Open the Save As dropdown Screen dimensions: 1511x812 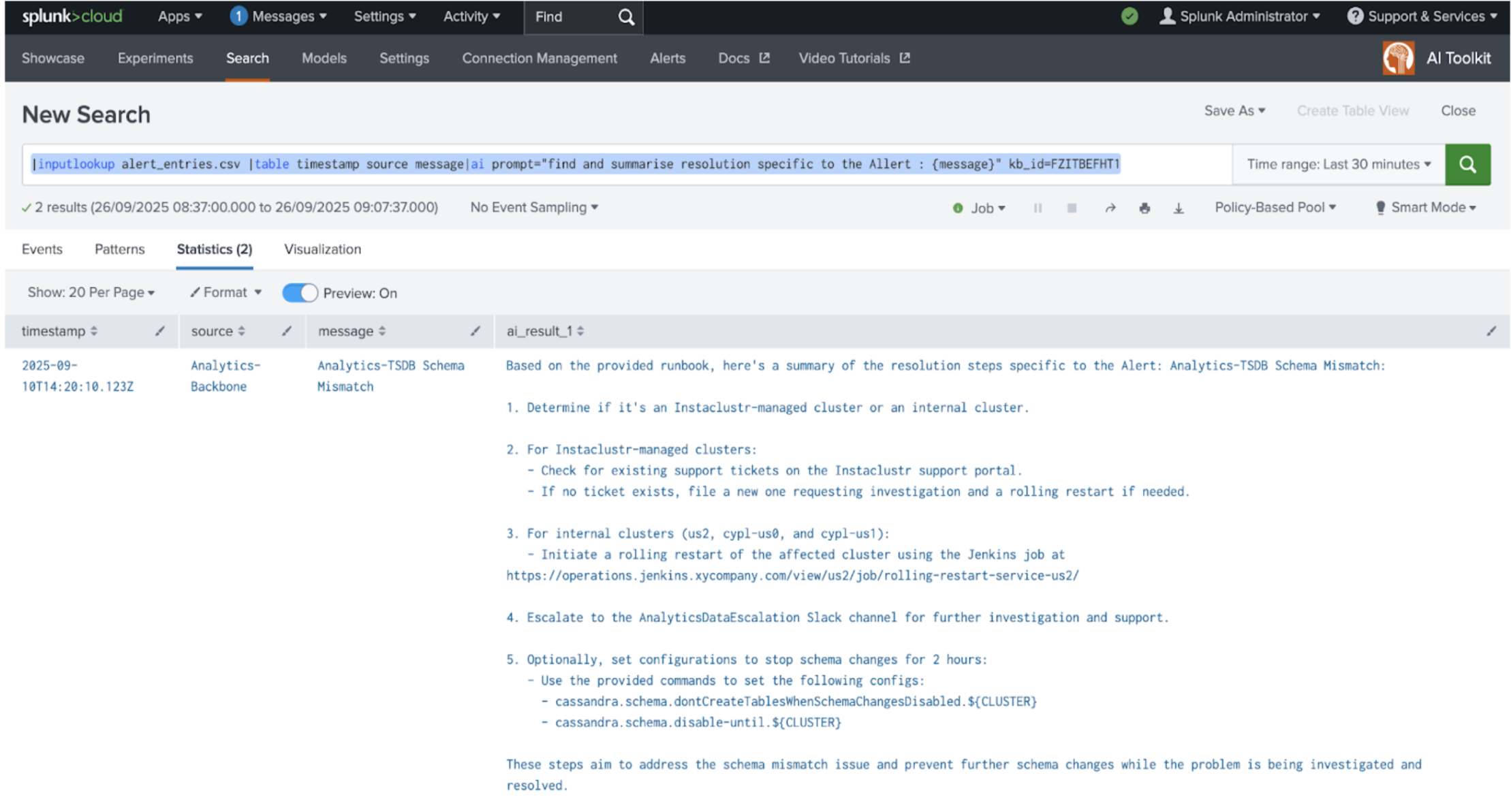[x=1234, y=110]
